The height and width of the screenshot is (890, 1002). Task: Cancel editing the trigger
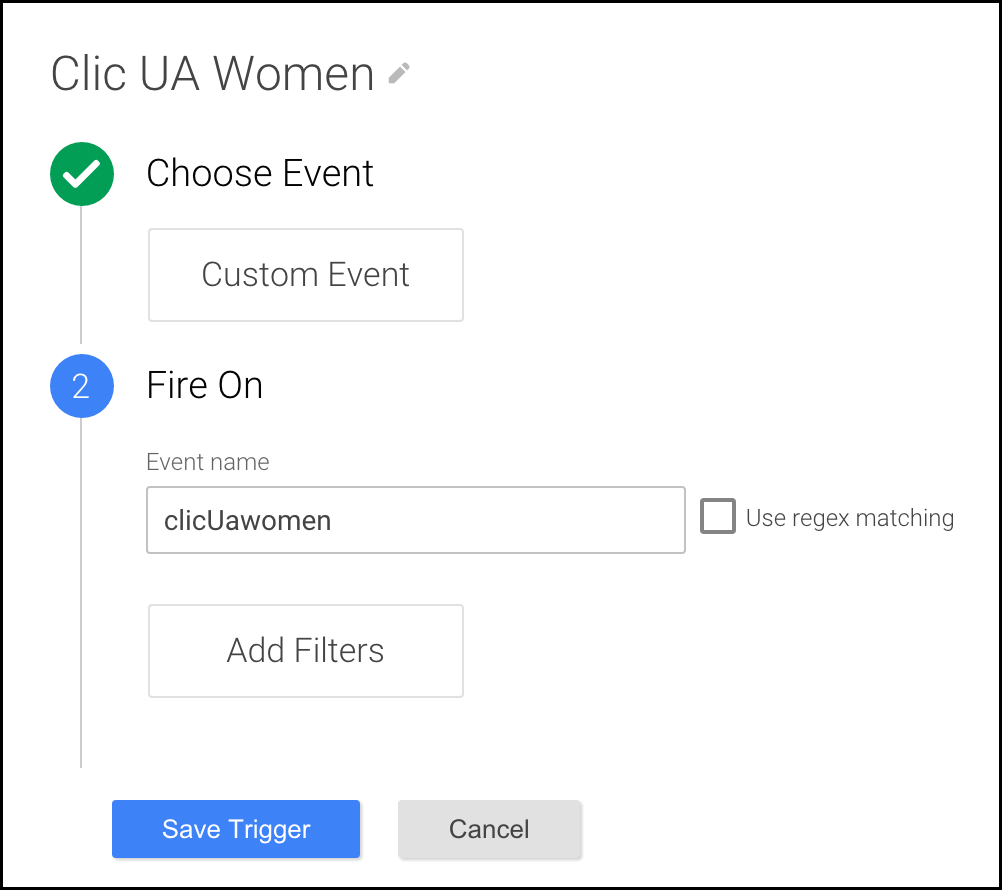click(x=489, y=829)
